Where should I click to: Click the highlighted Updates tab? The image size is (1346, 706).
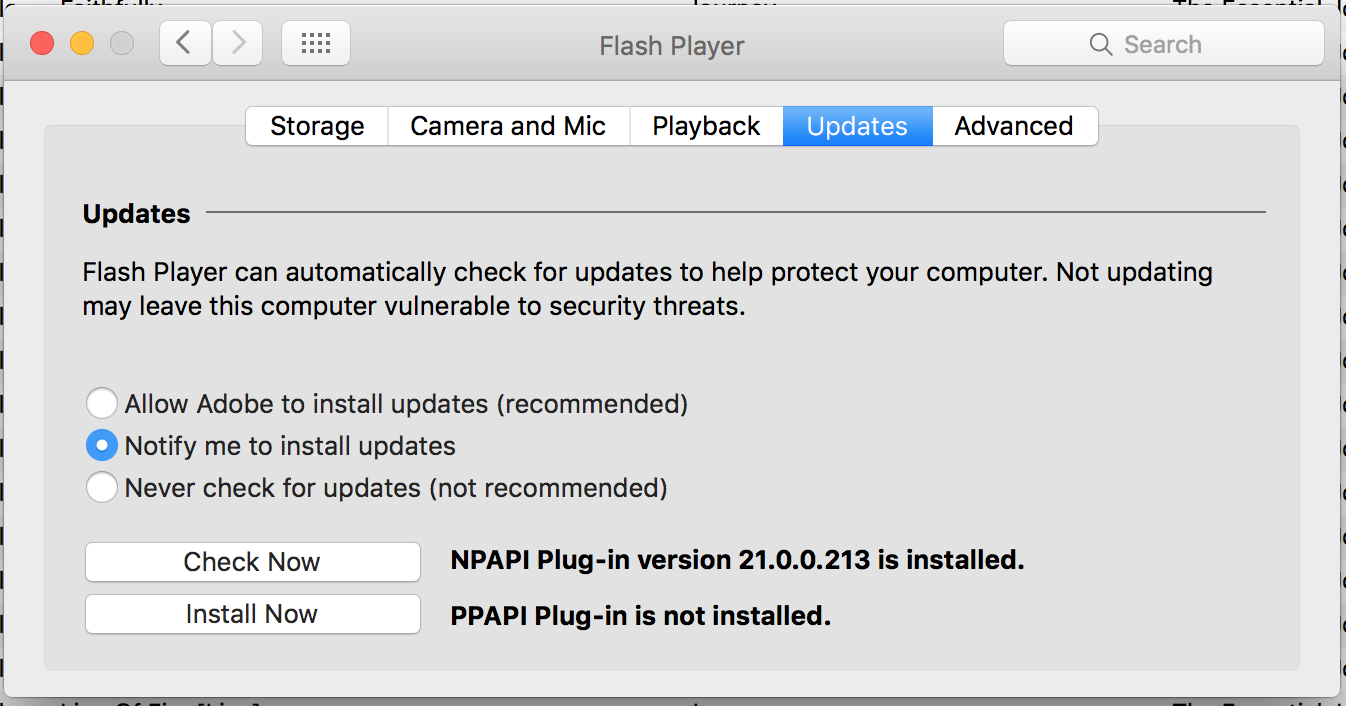[x=857, y=126]
